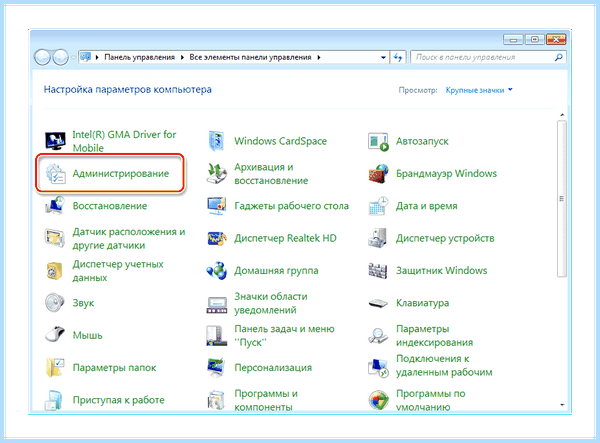This screenshot has width=600, height=443.
Task: Click the Мышь mouse icon
Action: coord(55,335)
